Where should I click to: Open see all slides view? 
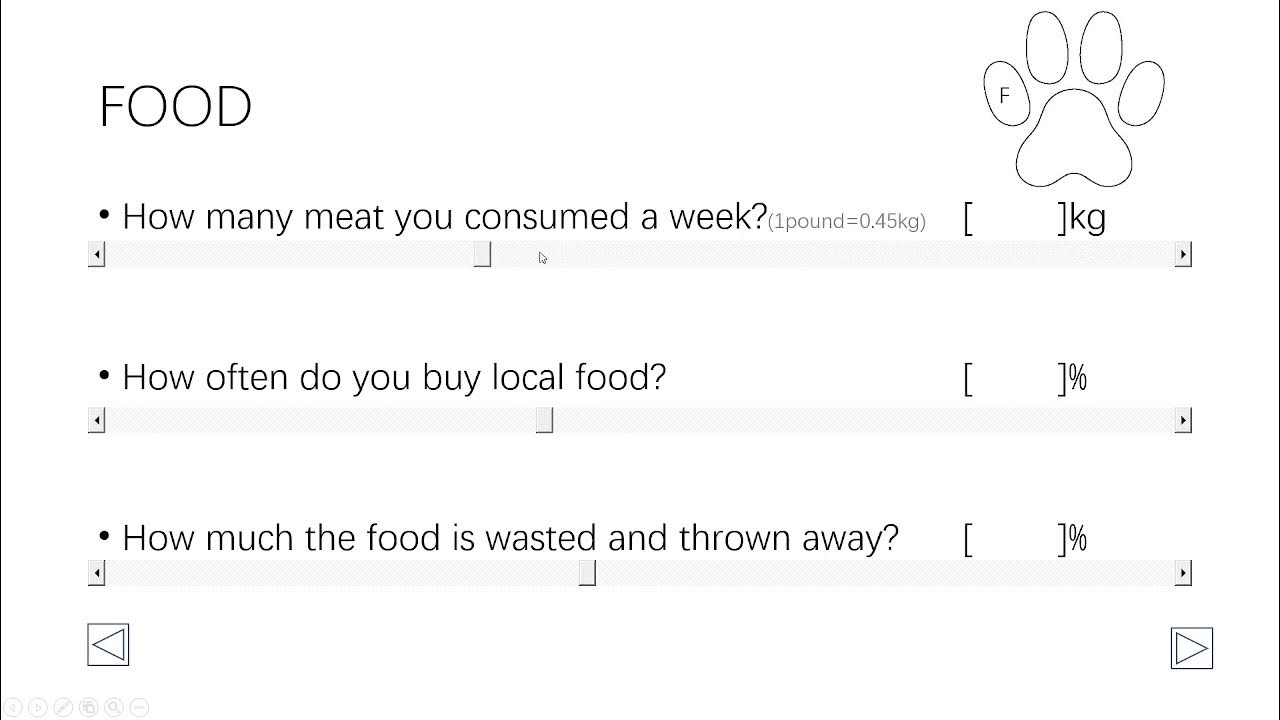click(x=88, y=708)
